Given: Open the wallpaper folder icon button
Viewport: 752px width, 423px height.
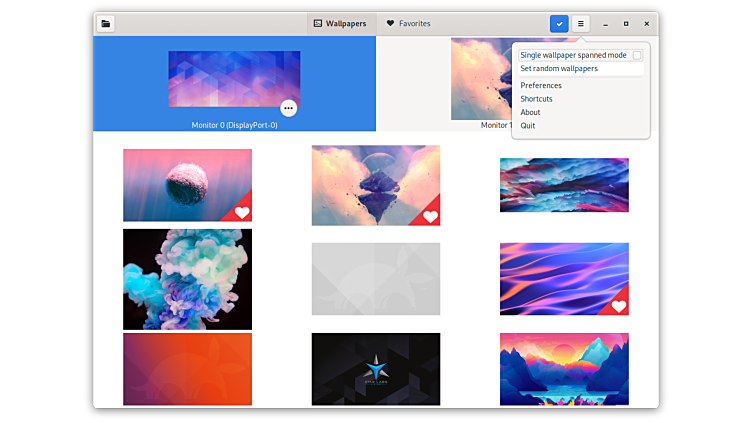Looking at the screenshot, I should 106,23.
